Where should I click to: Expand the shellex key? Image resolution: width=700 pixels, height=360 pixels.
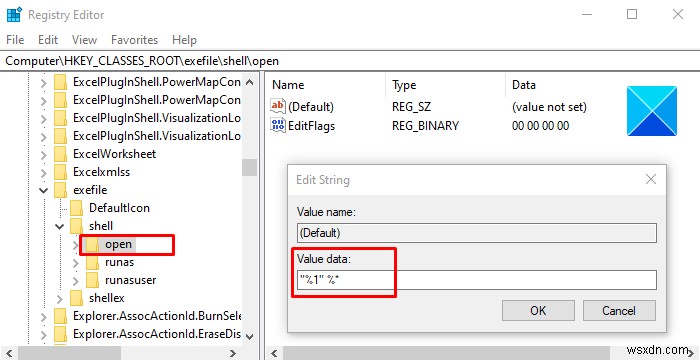pos(59,298)
